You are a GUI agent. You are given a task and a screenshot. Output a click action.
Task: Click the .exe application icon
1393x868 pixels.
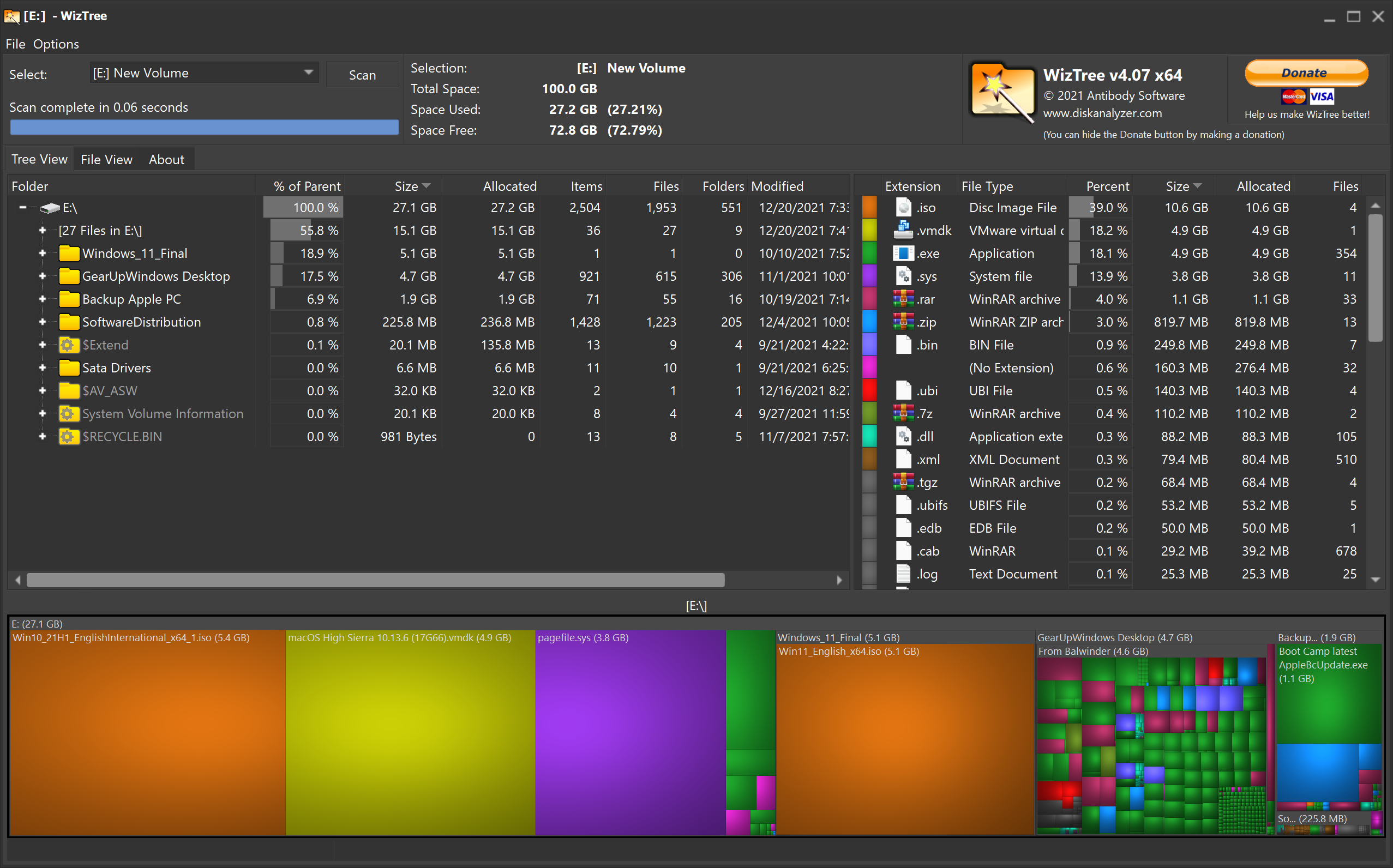click(x=904, y=253)
